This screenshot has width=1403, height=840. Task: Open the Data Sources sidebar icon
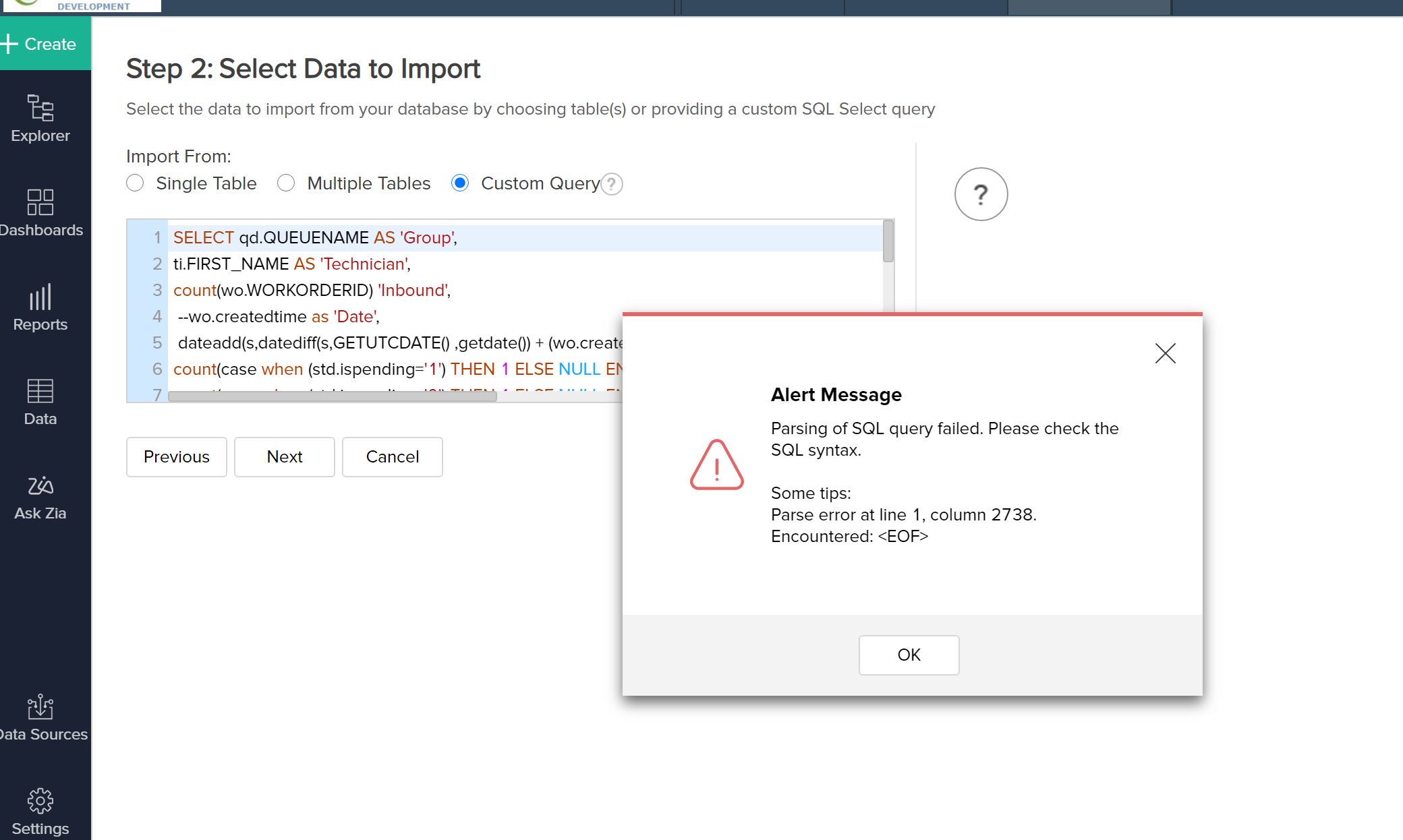[x=40, y=717]
